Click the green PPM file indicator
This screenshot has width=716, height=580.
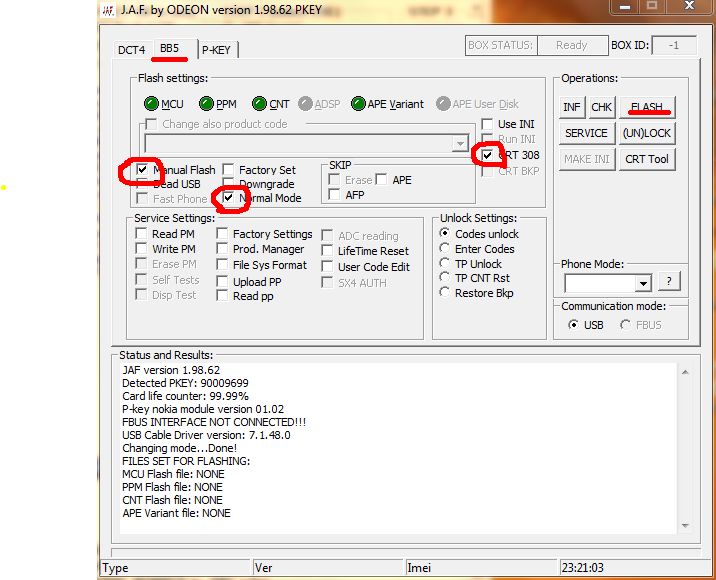point(206,104)
